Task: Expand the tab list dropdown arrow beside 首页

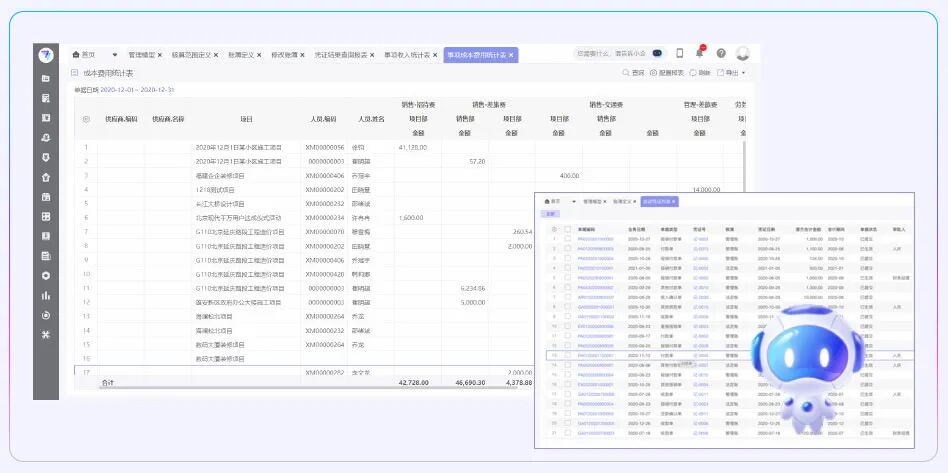Action: 114,54
